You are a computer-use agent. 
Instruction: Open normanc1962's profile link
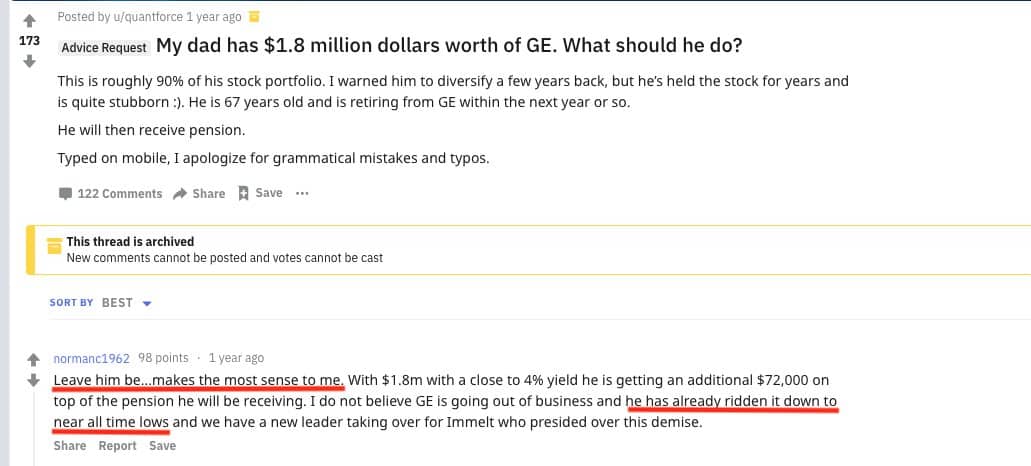(x=91, y=358)
